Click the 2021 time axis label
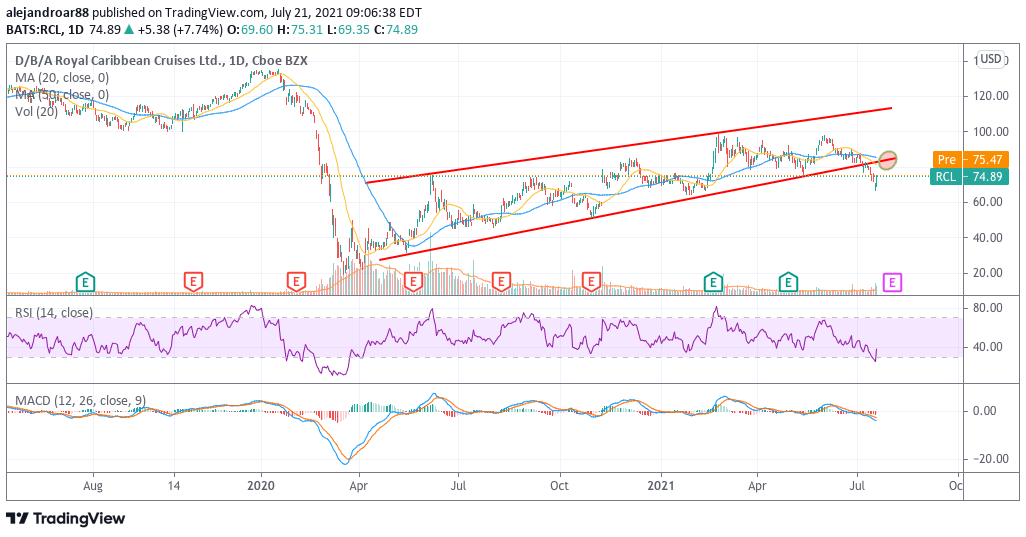This screenshot has width=1026, height=537. pos(661,486)
